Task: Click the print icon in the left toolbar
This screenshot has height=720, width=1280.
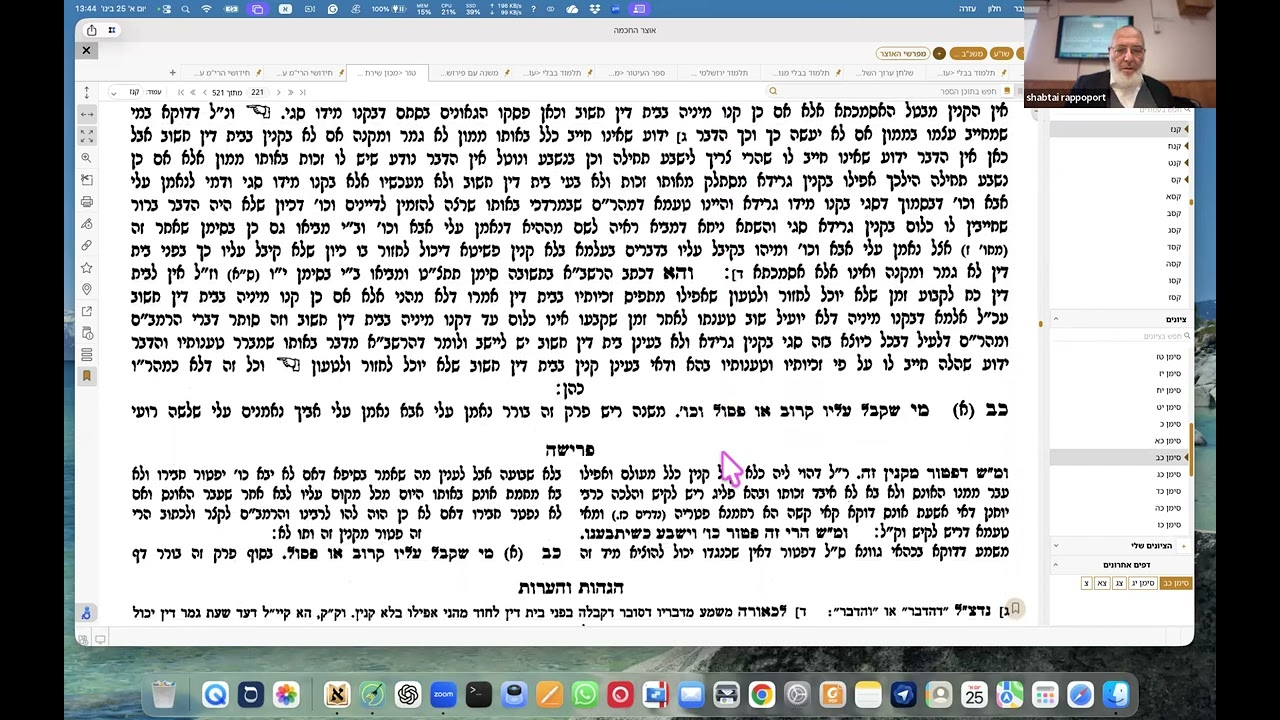Action: pyautogui.click(x=87, y=202)
